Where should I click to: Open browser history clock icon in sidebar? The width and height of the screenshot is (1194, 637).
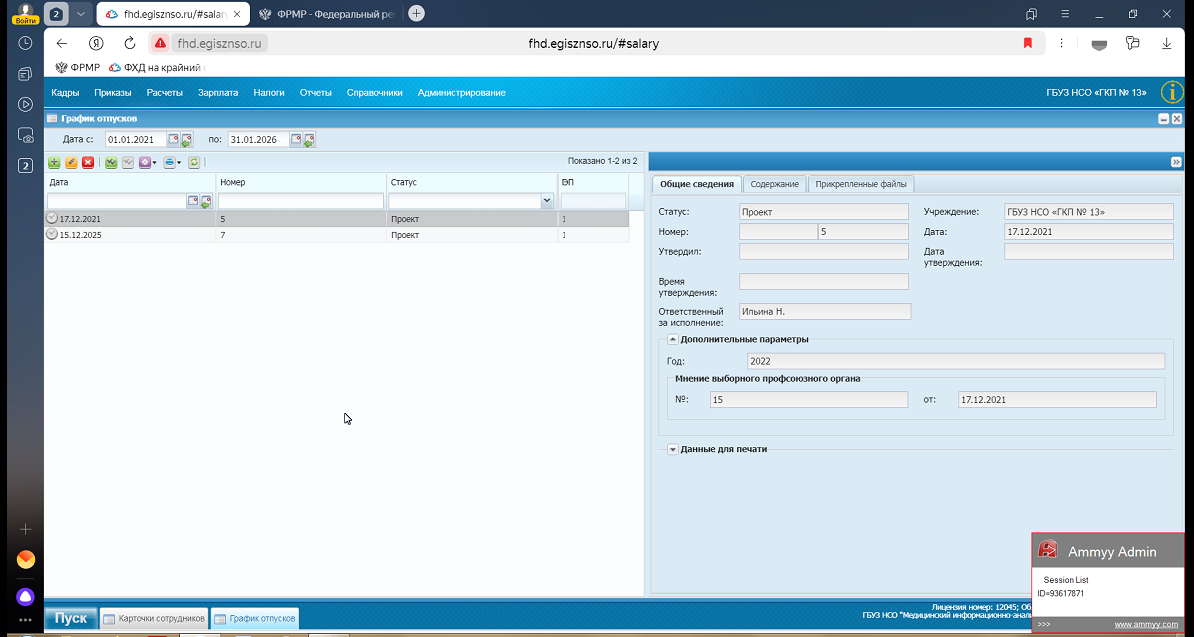click(25, 43)
